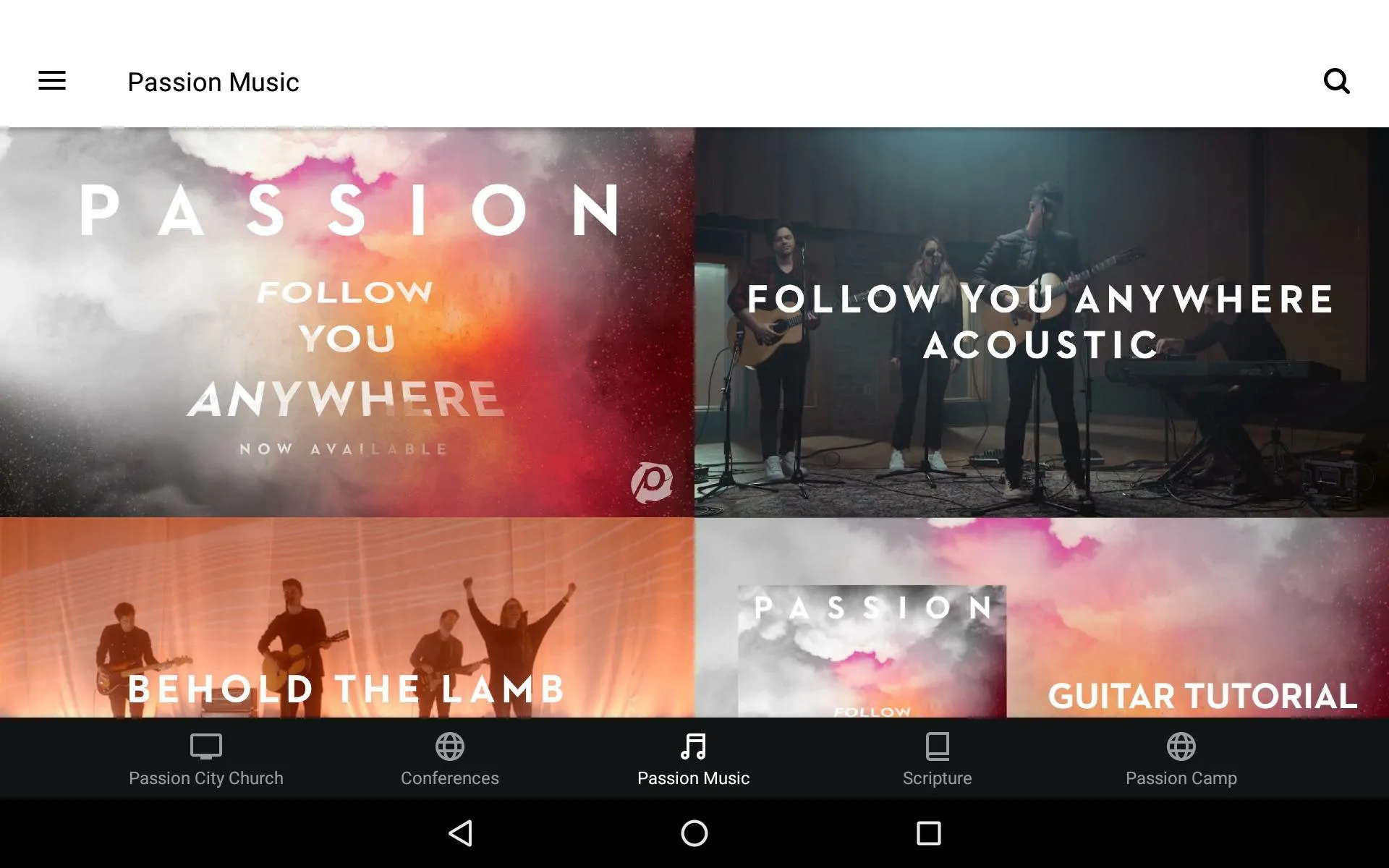Switch to Passion City Church tab
The height and width of the screenshot is (868, 1389).
click(206, 757)
